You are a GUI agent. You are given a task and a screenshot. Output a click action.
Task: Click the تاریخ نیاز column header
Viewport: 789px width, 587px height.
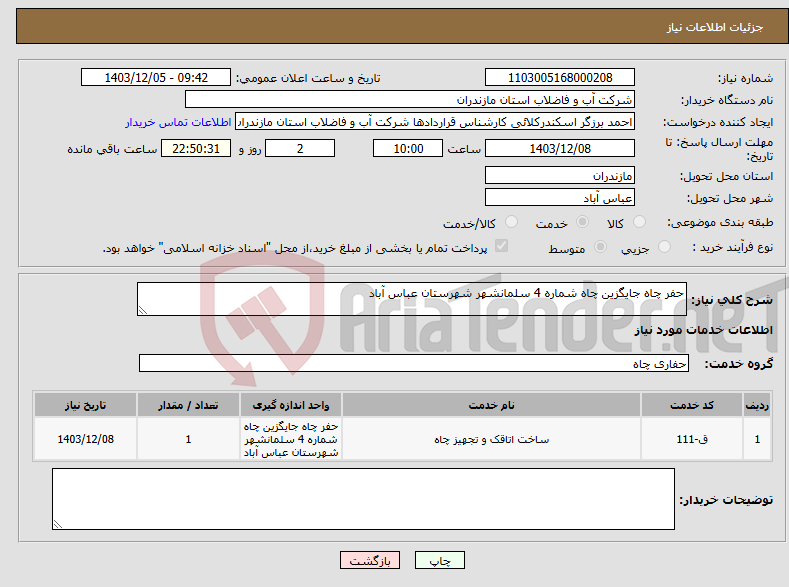[85, 405]
